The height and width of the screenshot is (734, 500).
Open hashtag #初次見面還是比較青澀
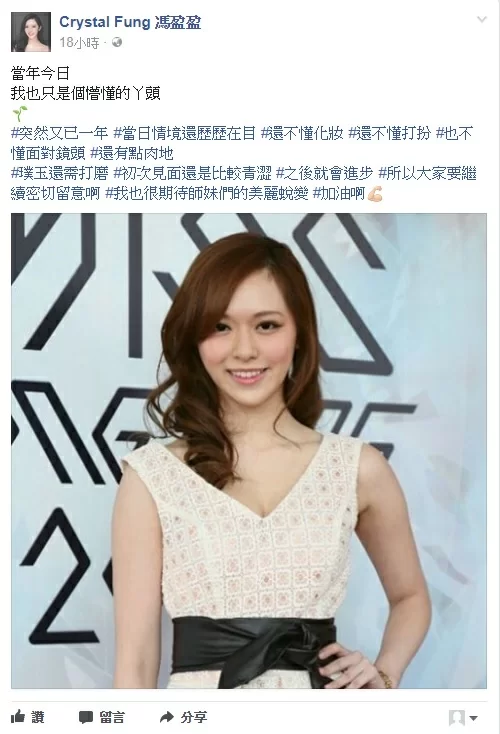pyautogui.click(x=192, y=174)
